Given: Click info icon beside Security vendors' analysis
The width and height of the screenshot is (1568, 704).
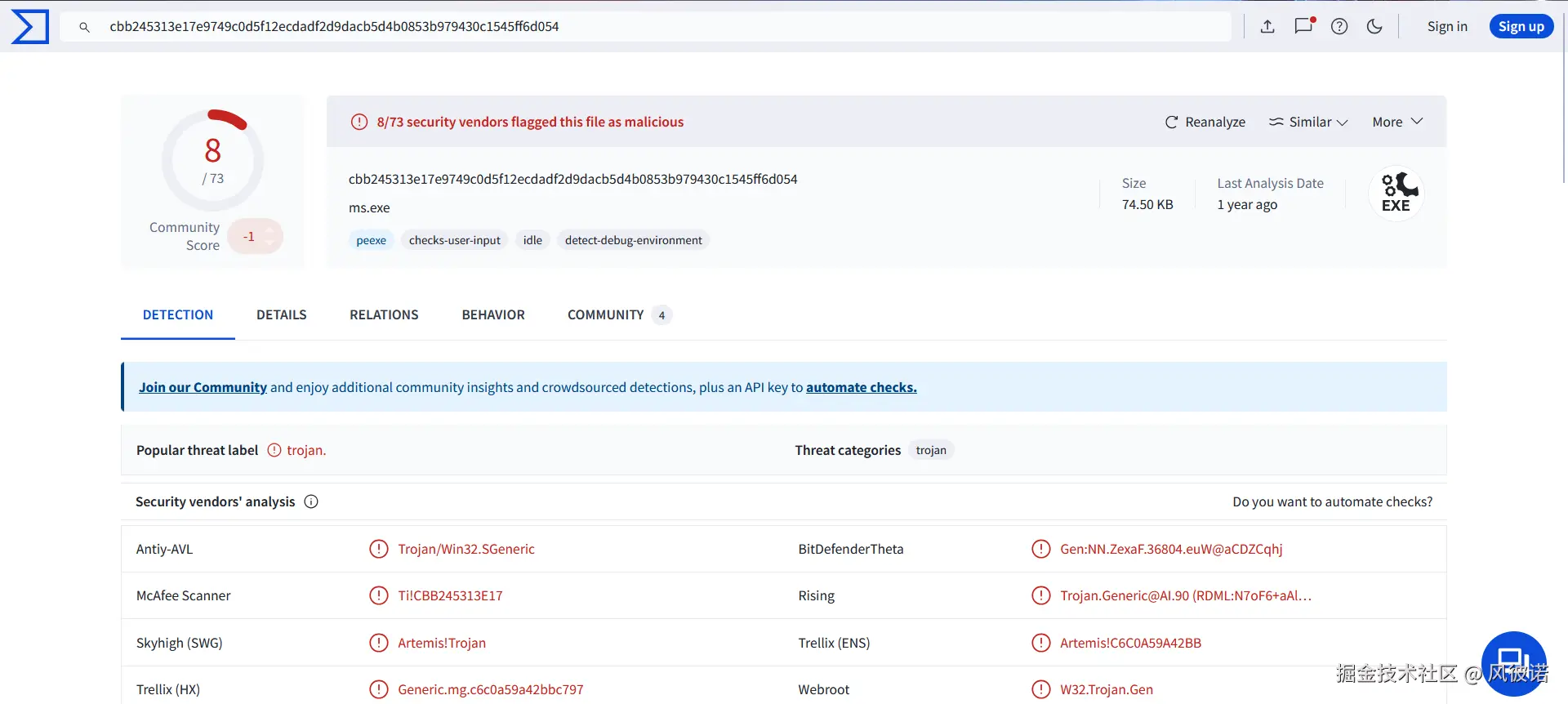Looking at the screenshot, I should tap(311, 501).
